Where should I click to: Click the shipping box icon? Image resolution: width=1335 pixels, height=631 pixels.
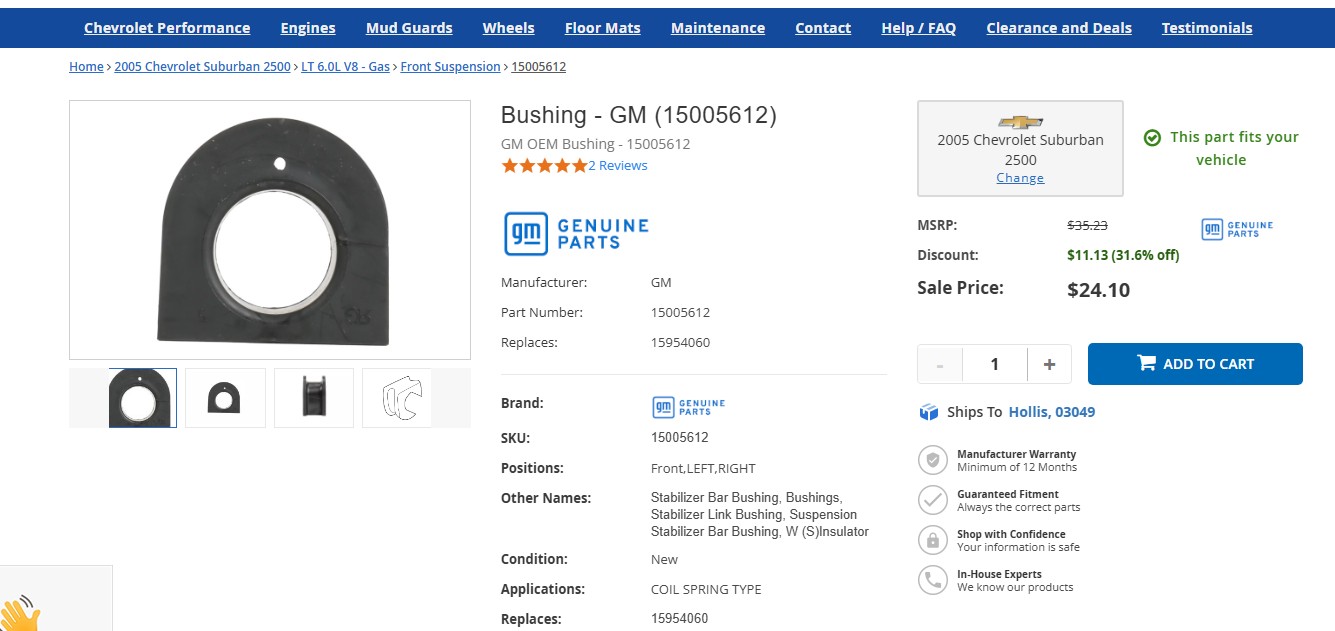(x=929, y=412)
